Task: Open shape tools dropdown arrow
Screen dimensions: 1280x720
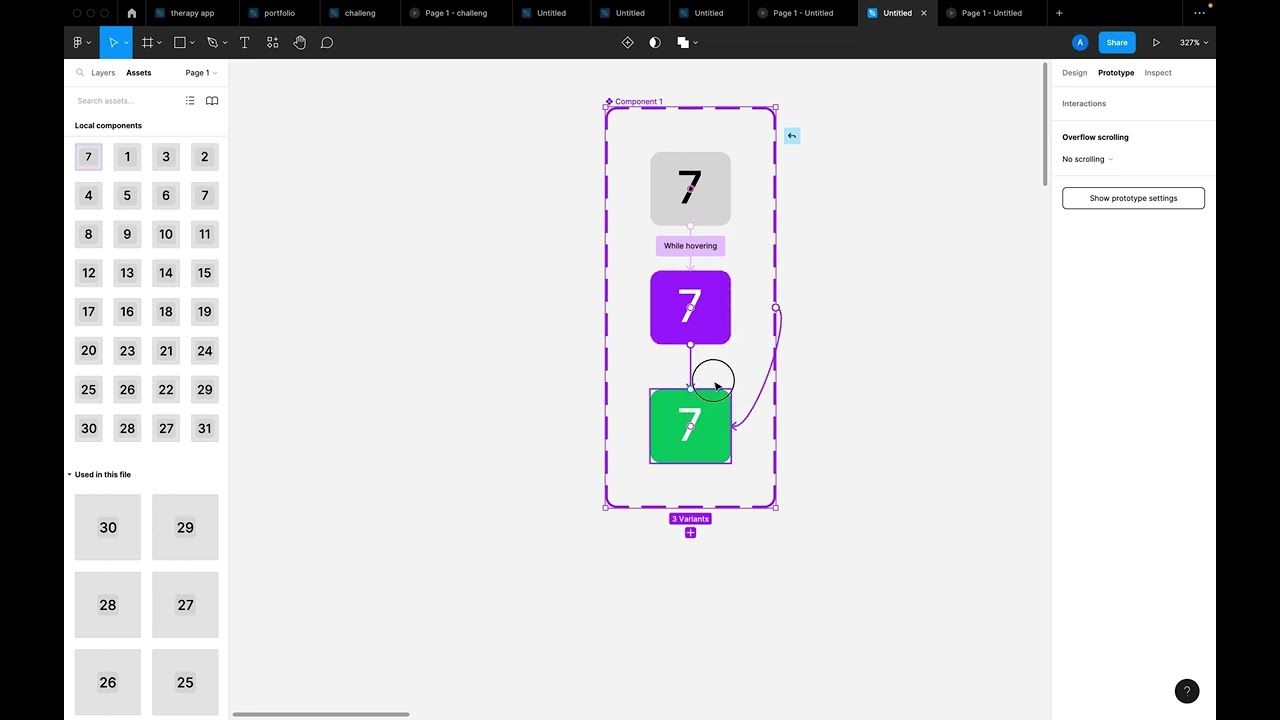Action: (x=192, y=43)
